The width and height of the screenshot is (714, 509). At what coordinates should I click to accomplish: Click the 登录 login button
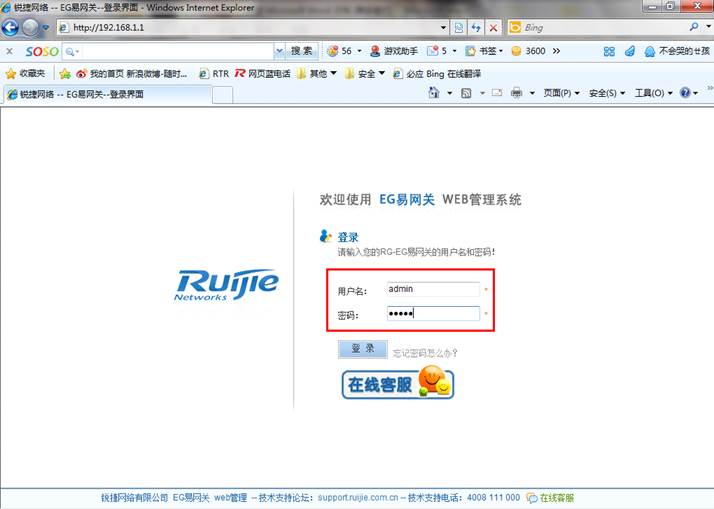coord(362,349)
